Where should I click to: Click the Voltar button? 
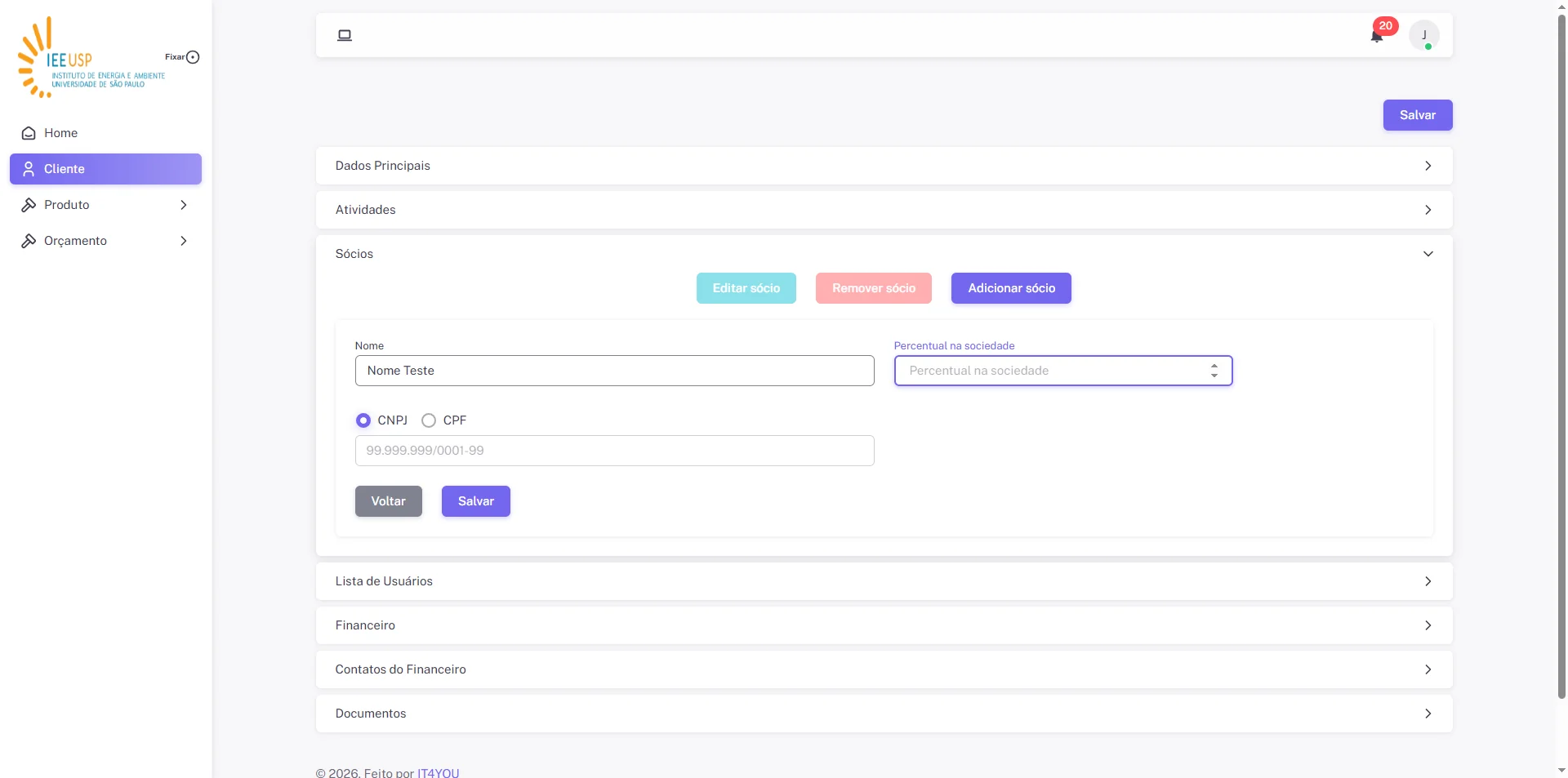[x=389, y=501]
